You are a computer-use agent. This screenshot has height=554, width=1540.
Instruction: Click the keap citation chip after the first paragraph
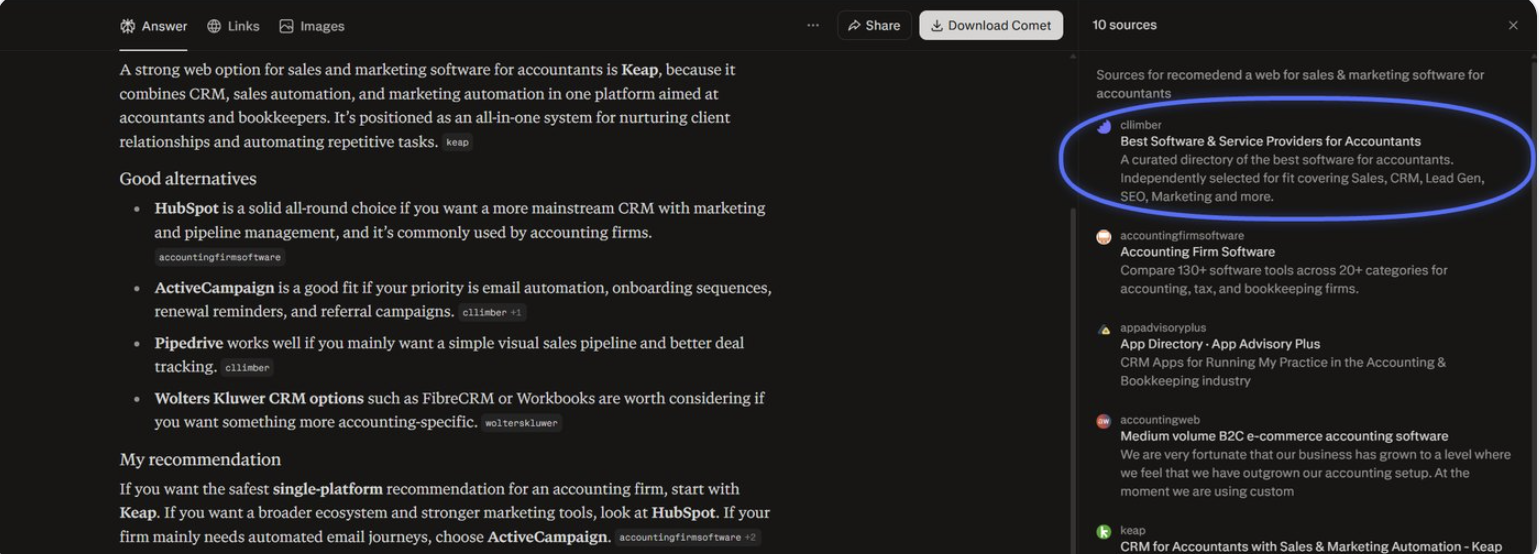pyautogui.click(x=457, y=143)
